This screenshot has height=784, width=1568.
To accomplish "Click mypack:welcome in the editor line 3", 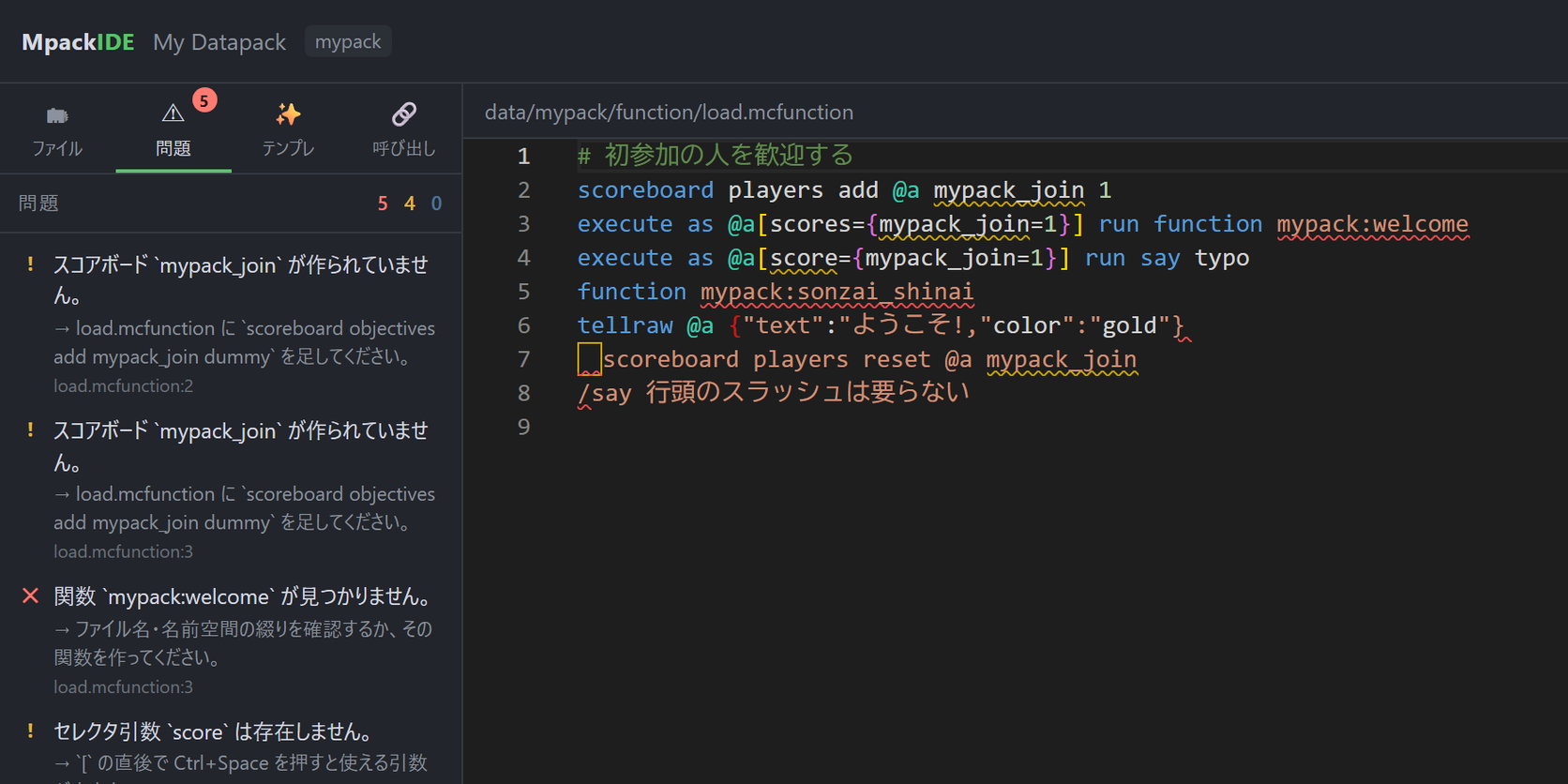I will [1373, 224].
